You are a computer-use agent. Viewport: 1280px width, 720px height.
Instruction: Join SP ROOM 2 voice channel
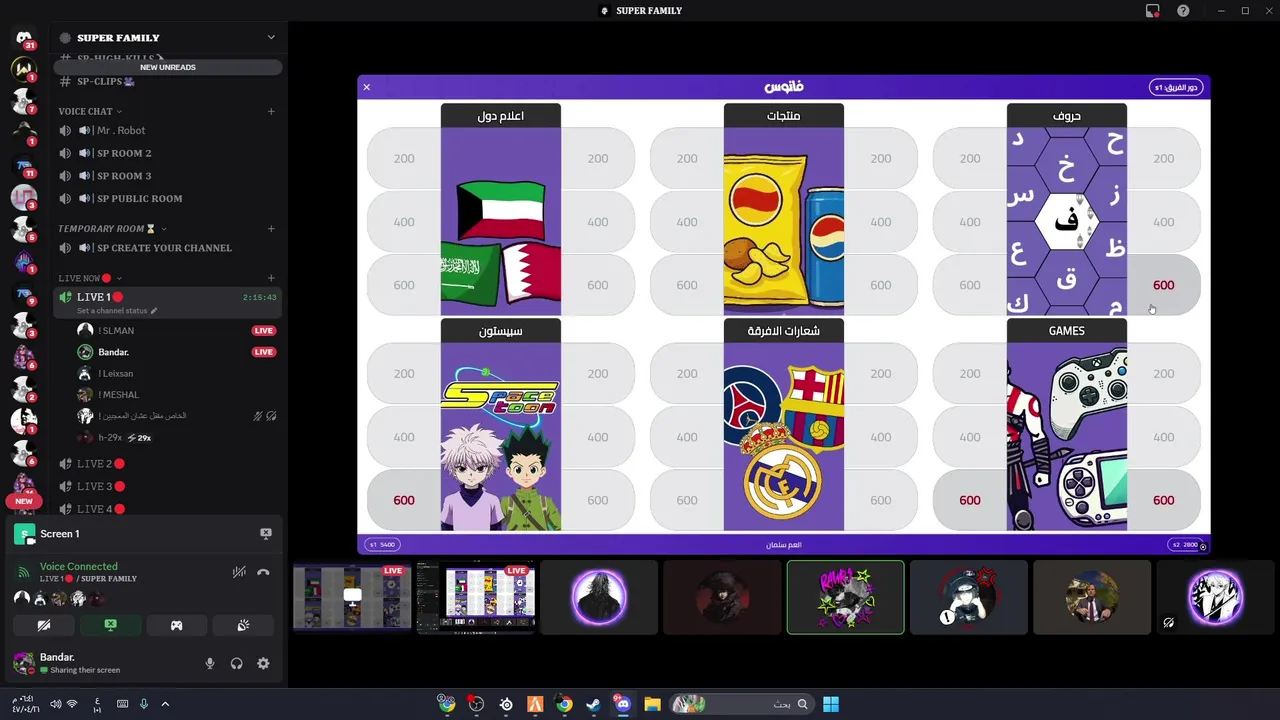(x=167, y=153)
